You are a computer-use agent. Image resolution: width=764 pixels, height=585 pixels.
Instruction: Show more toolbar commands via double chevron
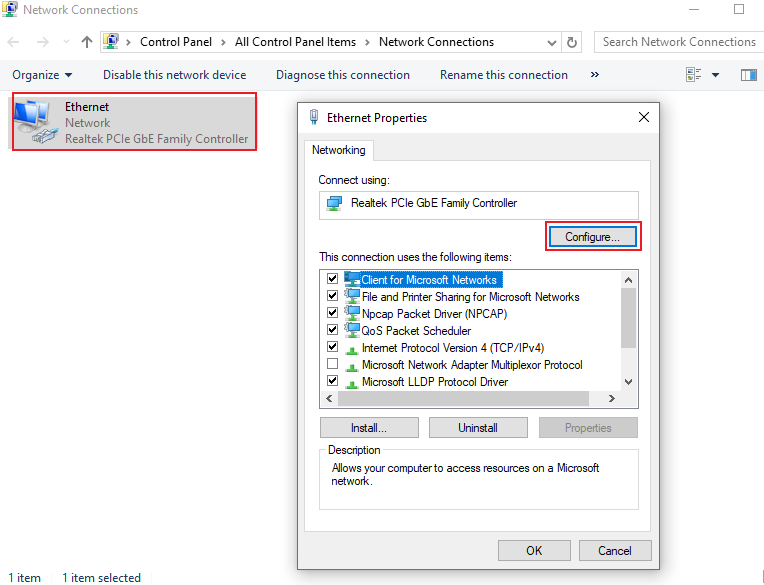click(x=594, y=75)
